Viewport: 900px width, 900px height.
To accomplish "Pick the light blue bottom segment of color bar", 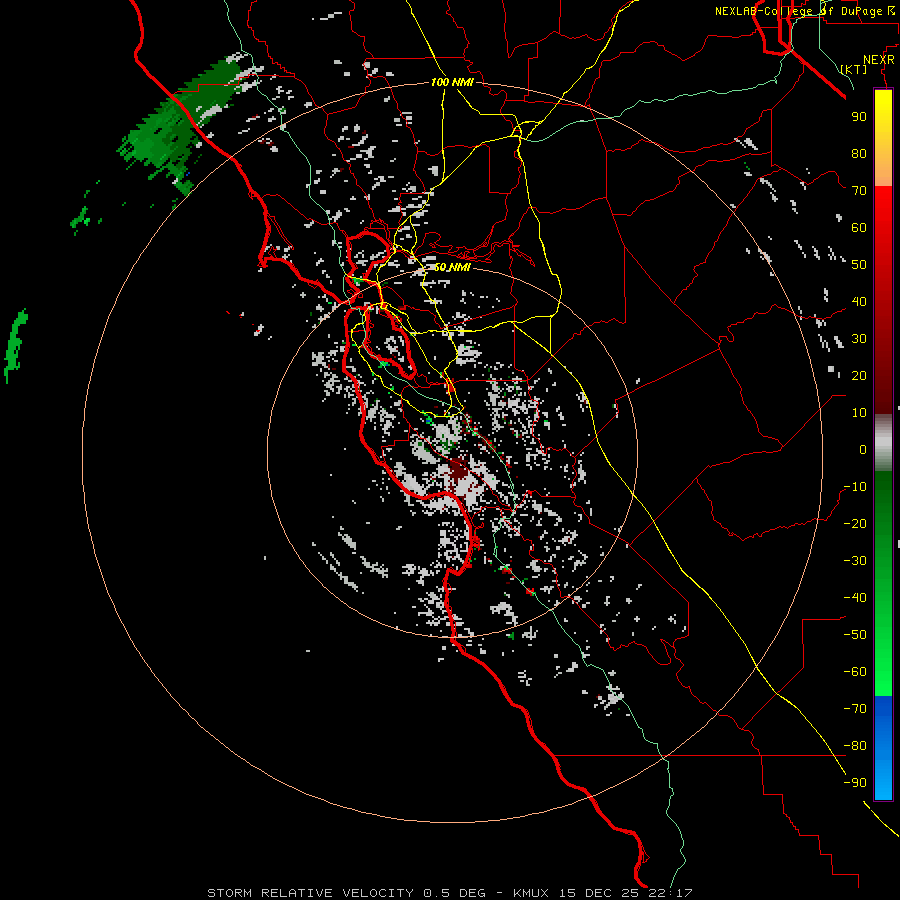I will tap(883, 781).
